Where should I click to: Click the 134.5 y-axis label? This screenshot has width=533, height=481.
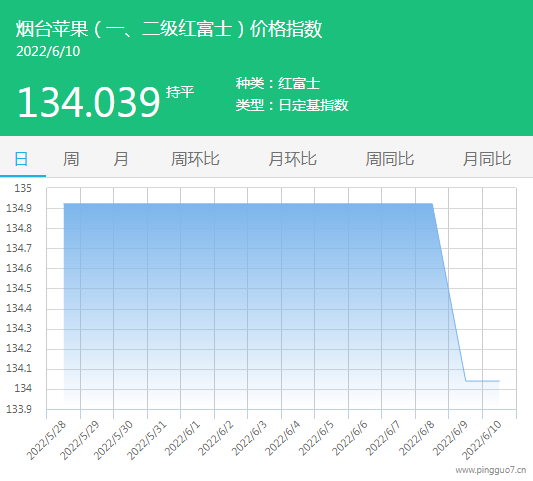coord(19,288)
